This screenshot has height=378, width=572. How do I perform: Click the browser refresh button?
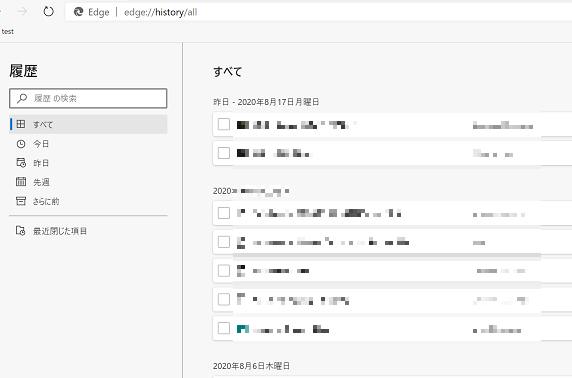pos(48,12)
